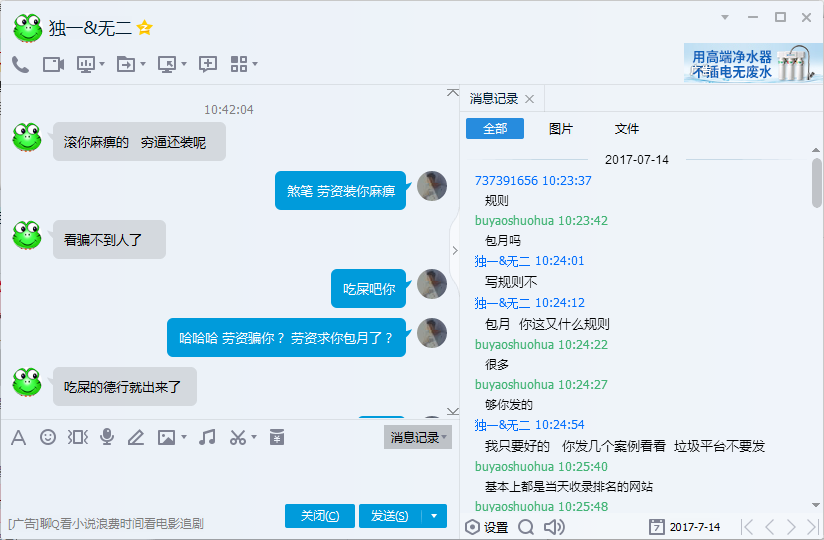Send a red packet with the yen icon
This screenshot has width=824, height=540.
click(277, 437)
